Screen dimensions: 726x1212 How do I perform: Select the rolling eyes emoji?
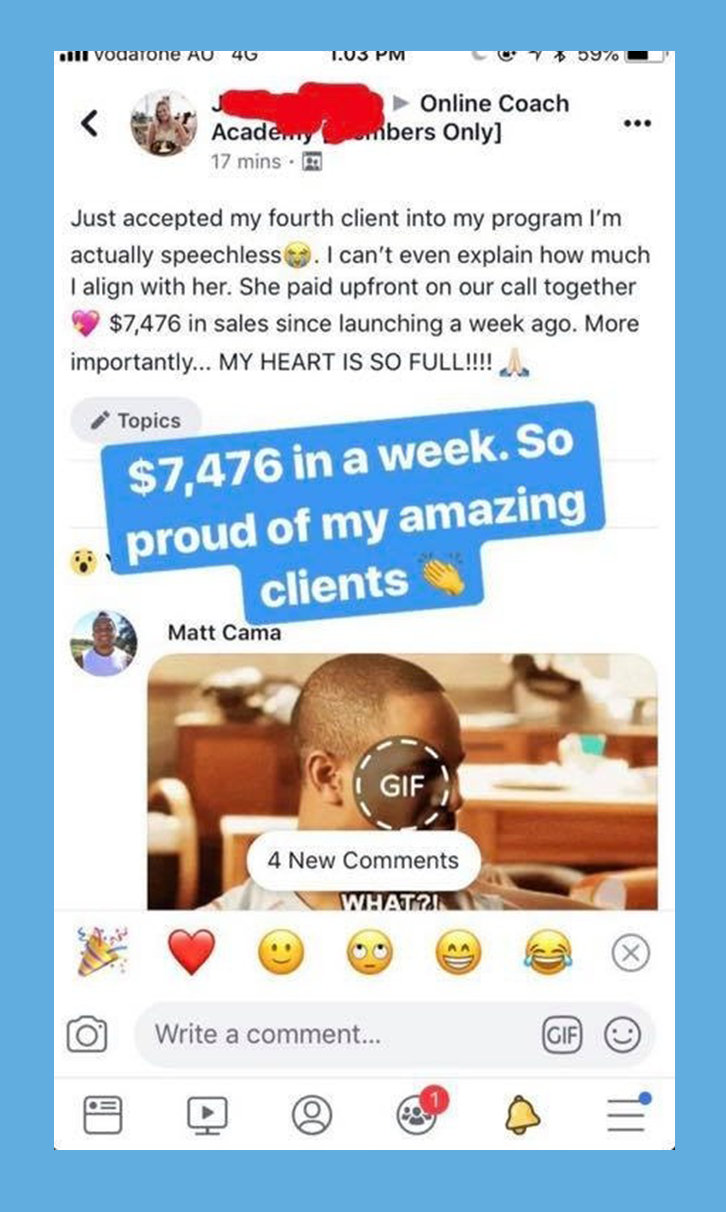(369, 953)
